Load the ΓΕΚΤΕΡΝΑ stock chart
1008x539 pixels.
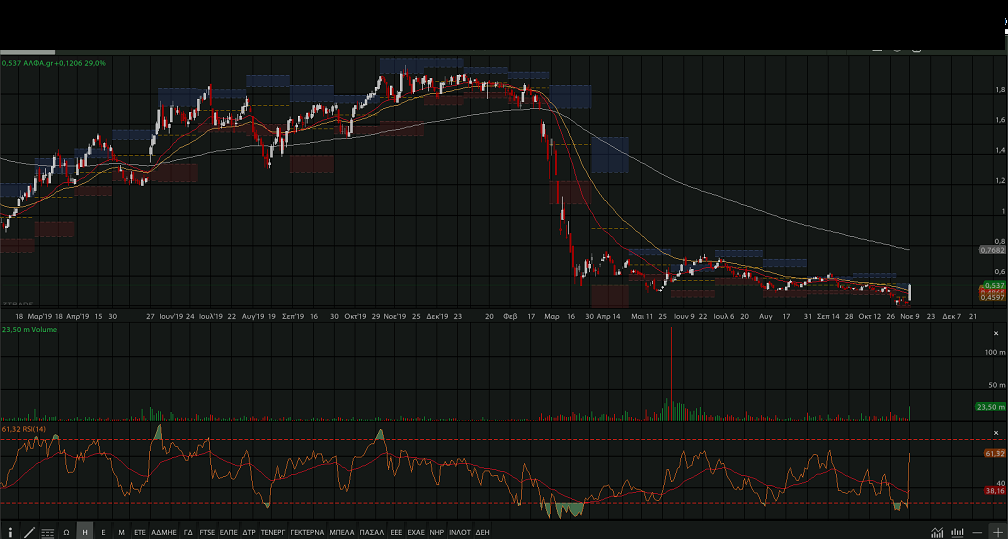[307, 532]
